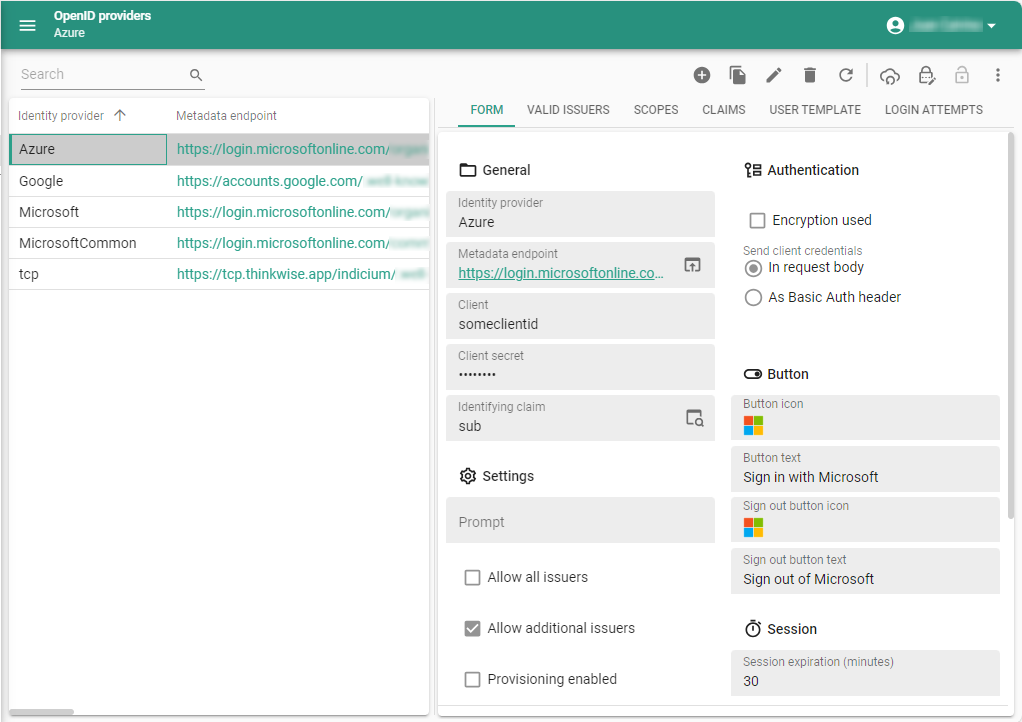
Task: Click open-in-browser icon beside Metadata endpoint
Action: point(692,265)
